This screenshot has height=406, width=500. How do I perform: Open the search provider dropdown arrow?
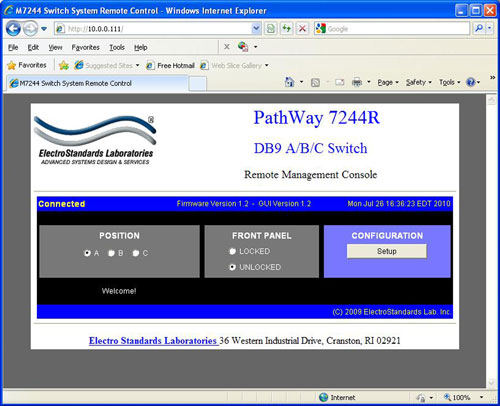pyautogui.click(x=489, y=29)
